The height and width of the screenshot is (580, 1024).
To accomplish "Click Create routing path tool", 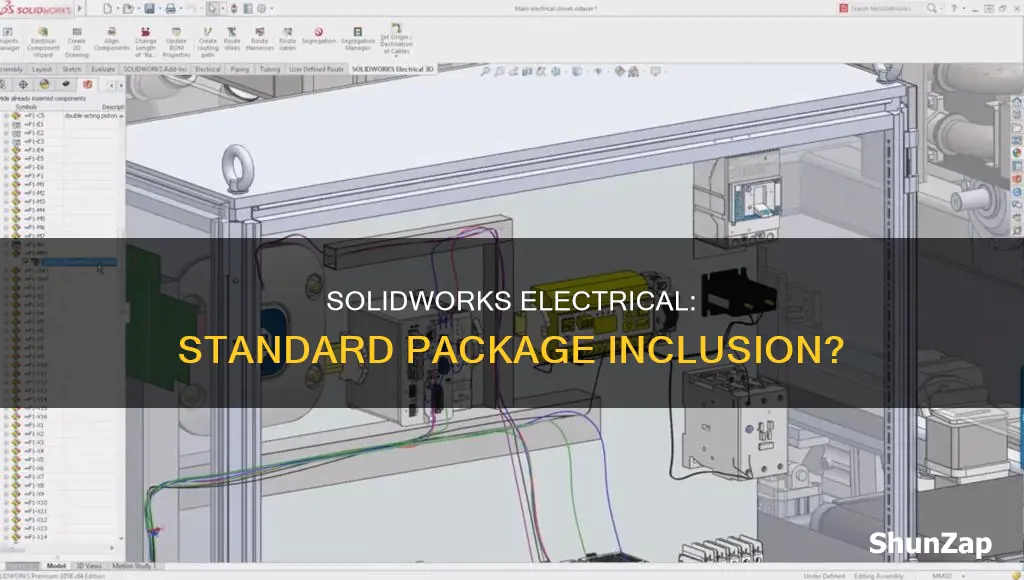I will tap(208, 42).
